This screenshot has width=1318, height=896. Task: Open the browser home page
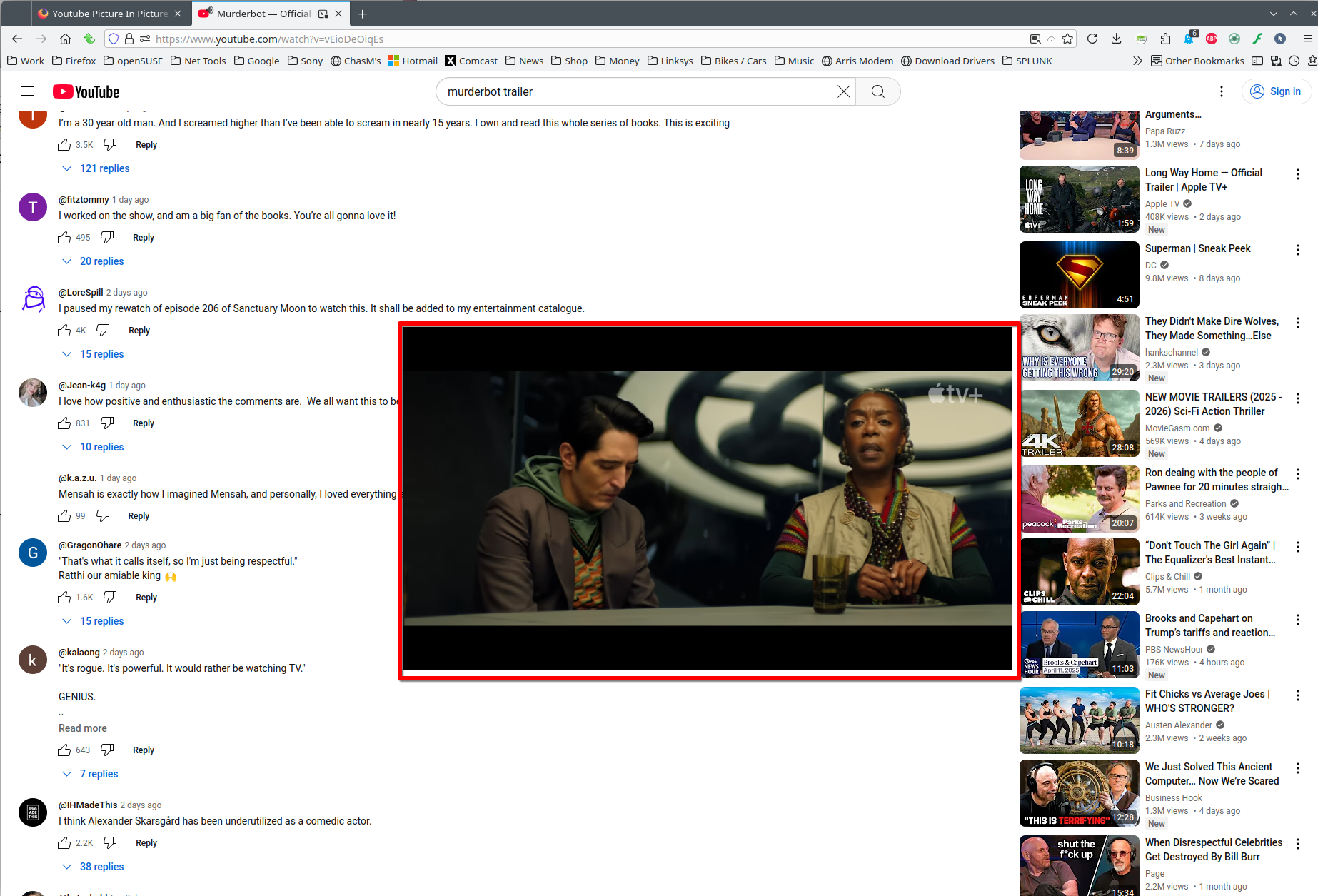click(x=65, y=39)
